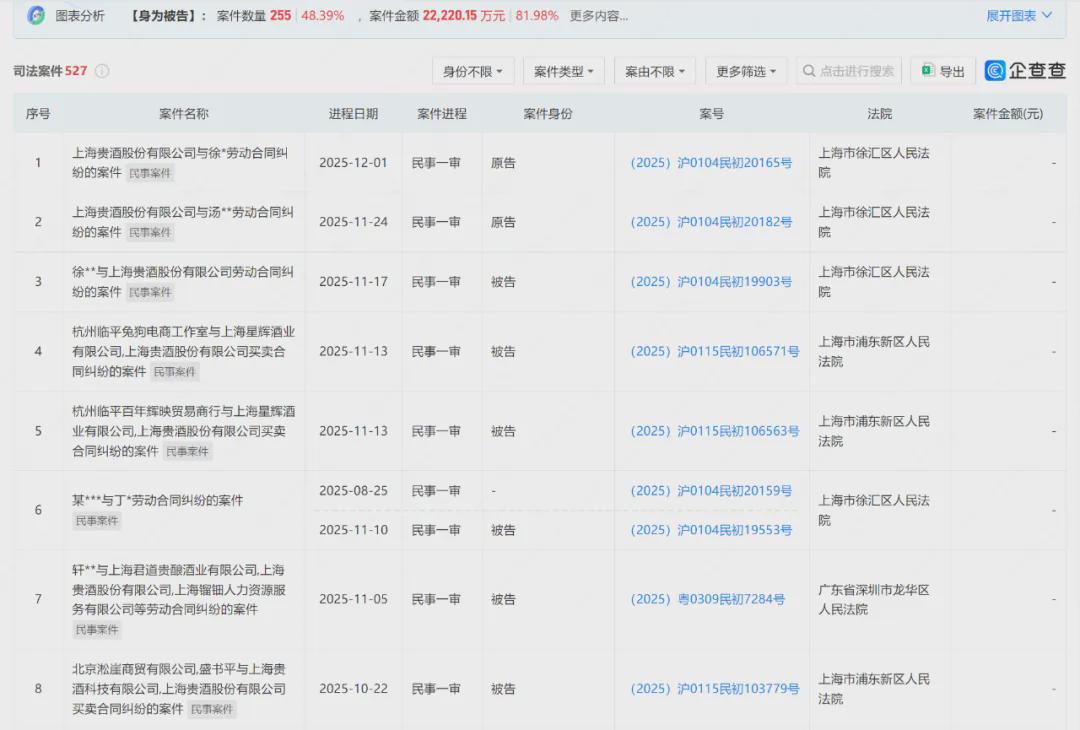Screen dimensions: 1080x730
Task: Open case number 沪0115民初103779号
Action: coord(714,689)
